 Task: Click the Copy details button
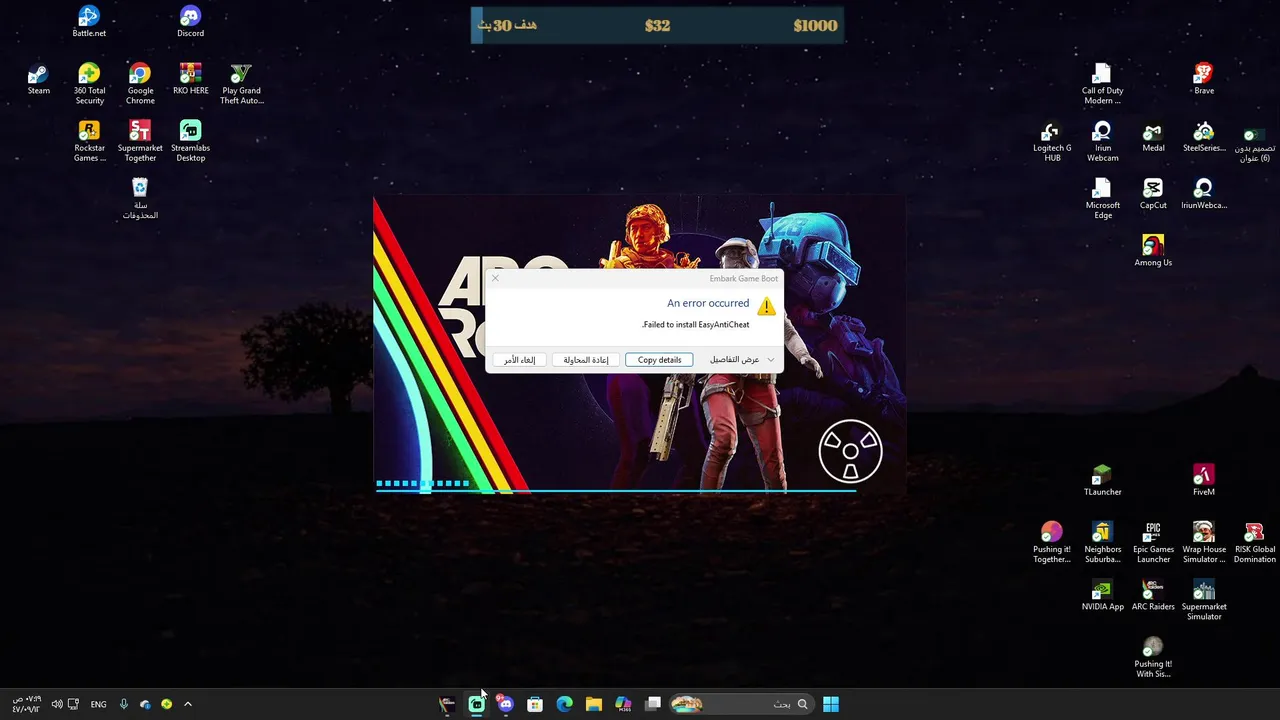[x=659, y=360]
